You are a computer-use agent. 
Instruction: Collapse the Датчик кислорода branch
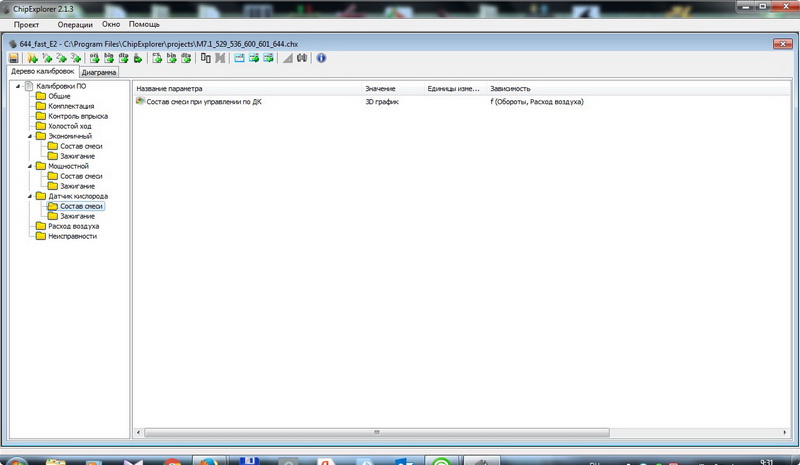[29, 196]
